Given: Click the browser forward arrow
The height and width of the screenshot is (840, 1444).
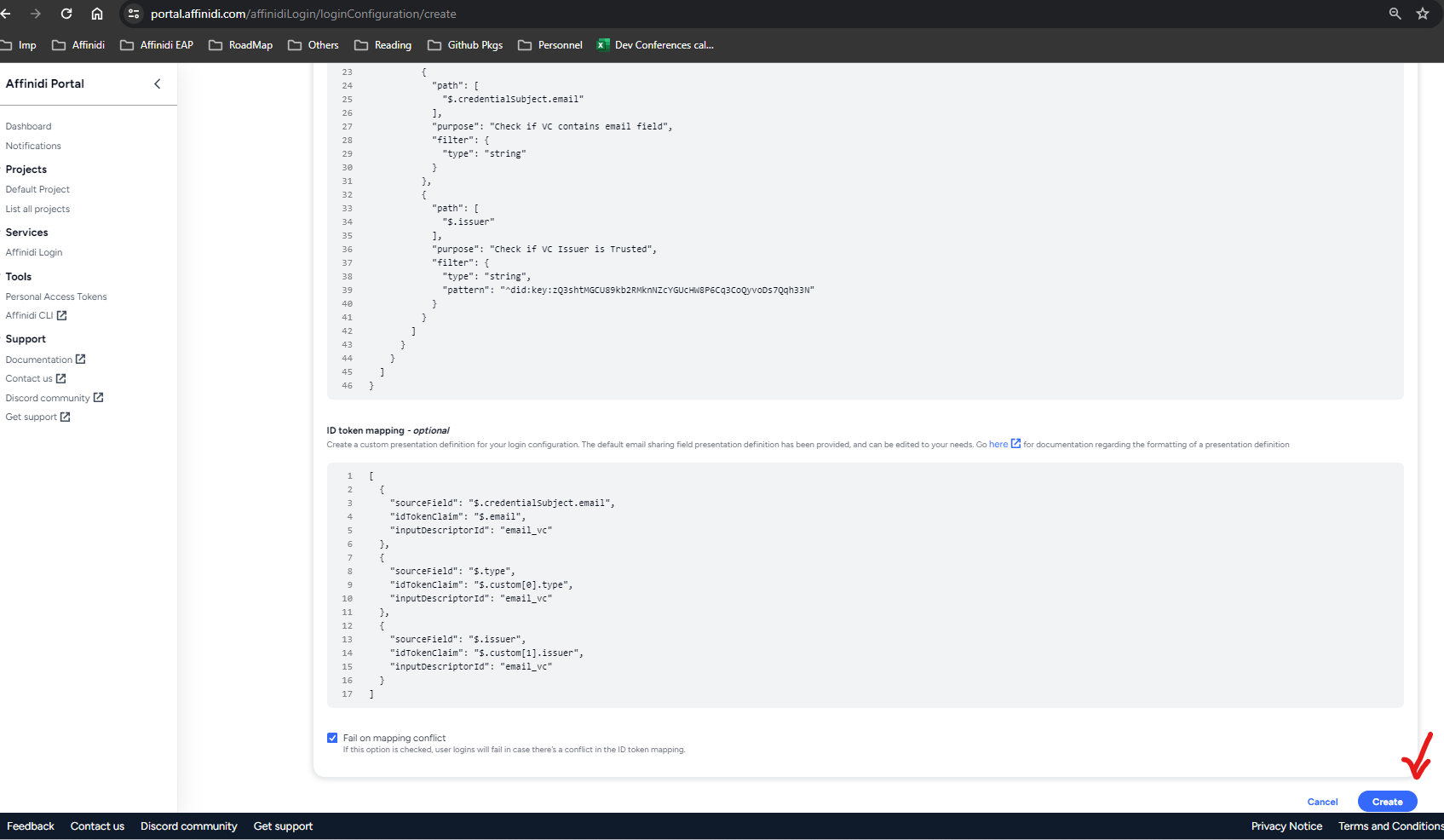Looking at the screenshot, I should coord(36,14).
